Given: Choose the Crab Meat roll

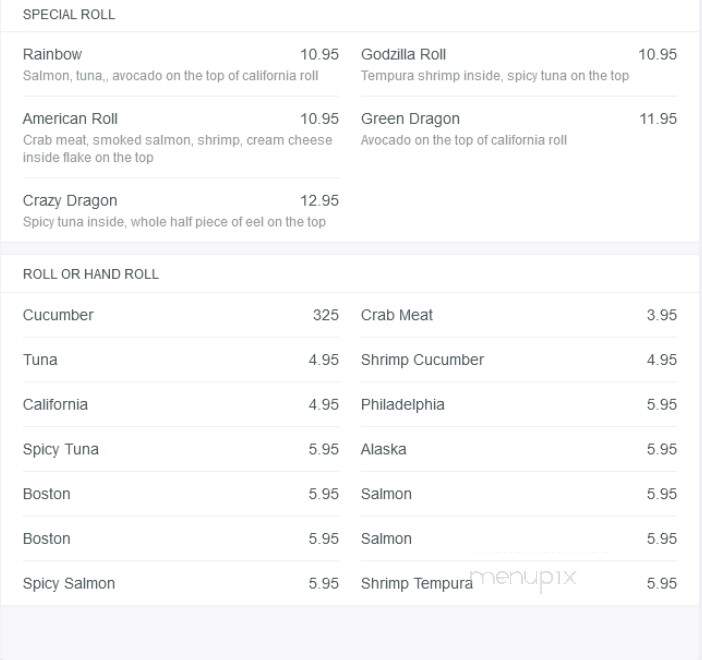Looking at the screenshot, I should click(x=519, y=315).
